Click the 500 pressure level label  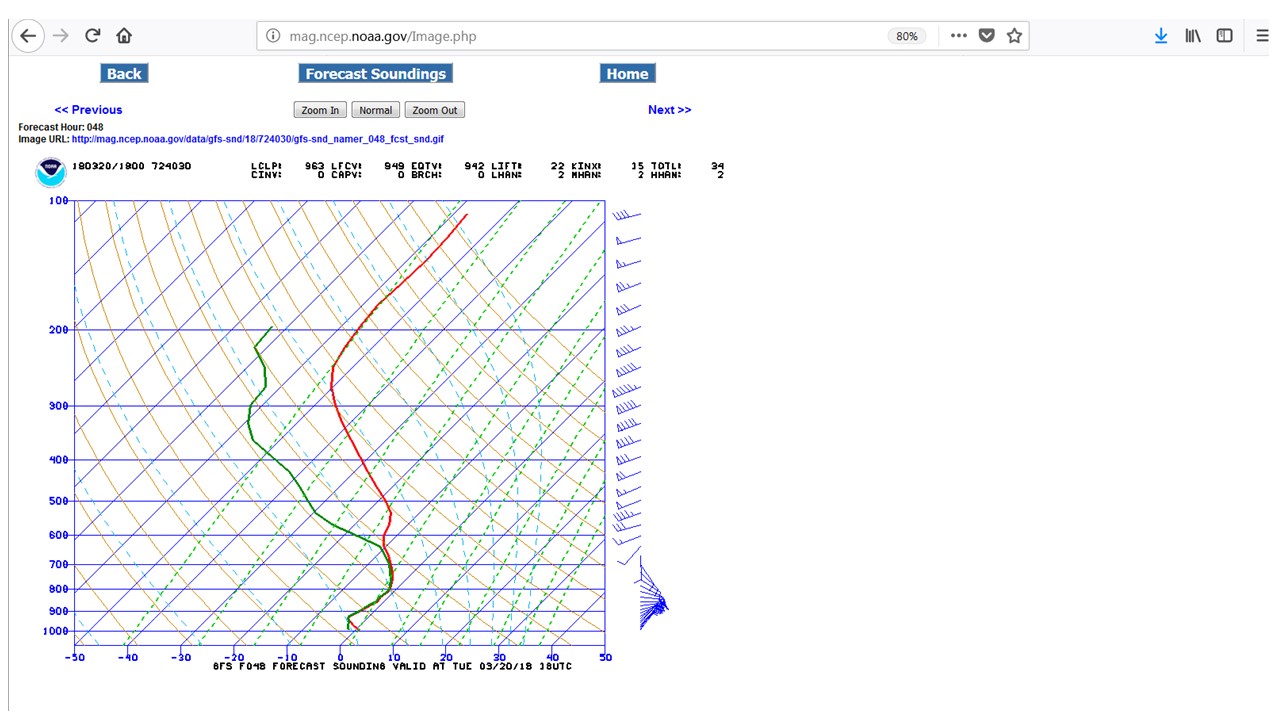59,501
